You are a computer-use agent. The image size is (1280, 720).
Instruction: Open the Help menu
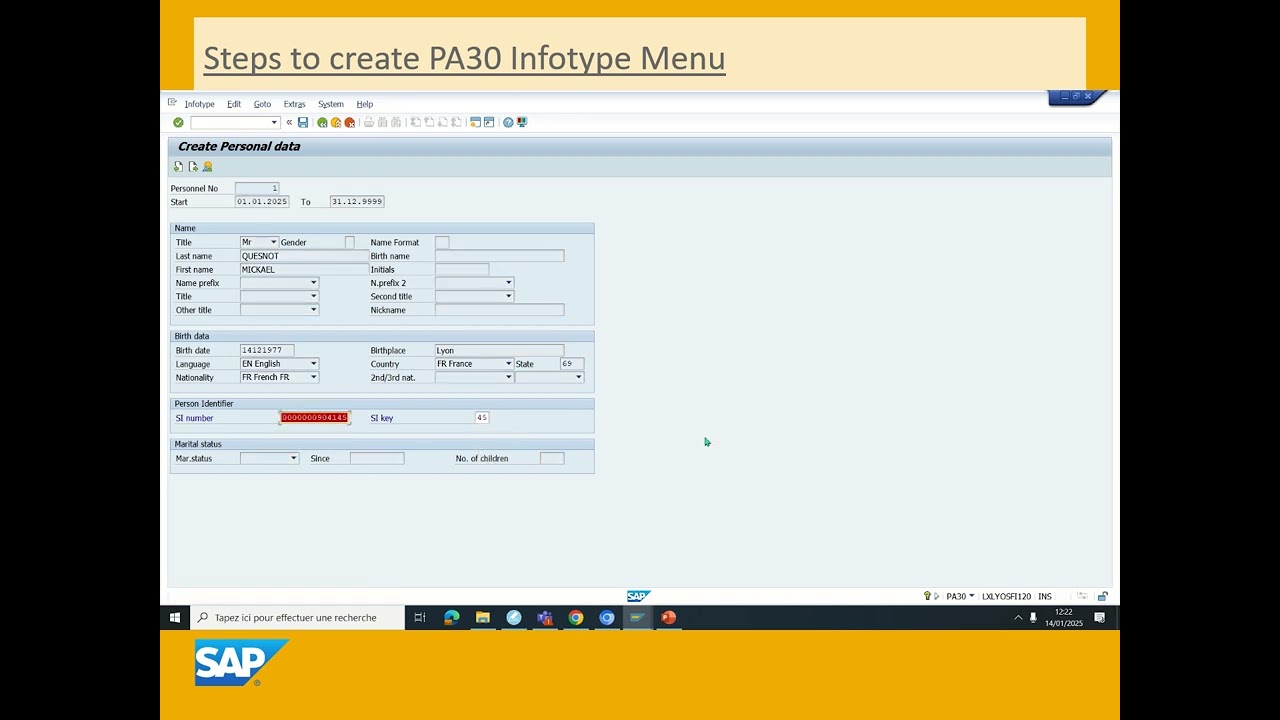click(365, 104)
